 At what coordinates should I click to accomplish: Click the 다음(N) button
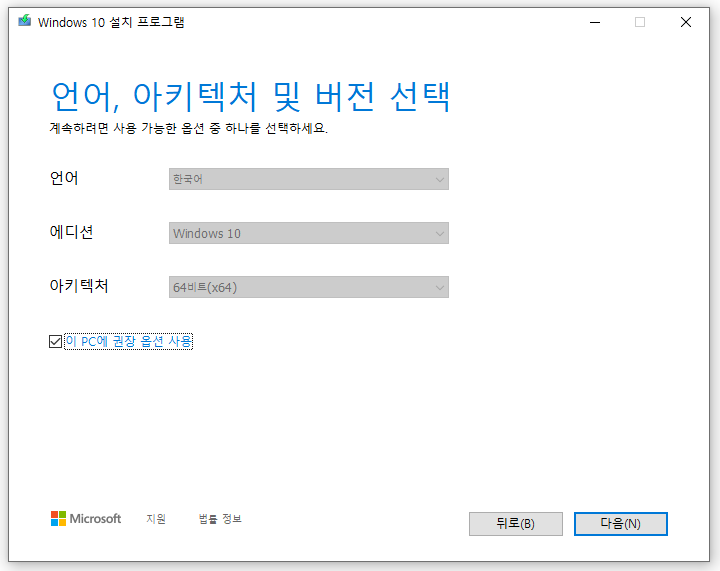(620, 524)
